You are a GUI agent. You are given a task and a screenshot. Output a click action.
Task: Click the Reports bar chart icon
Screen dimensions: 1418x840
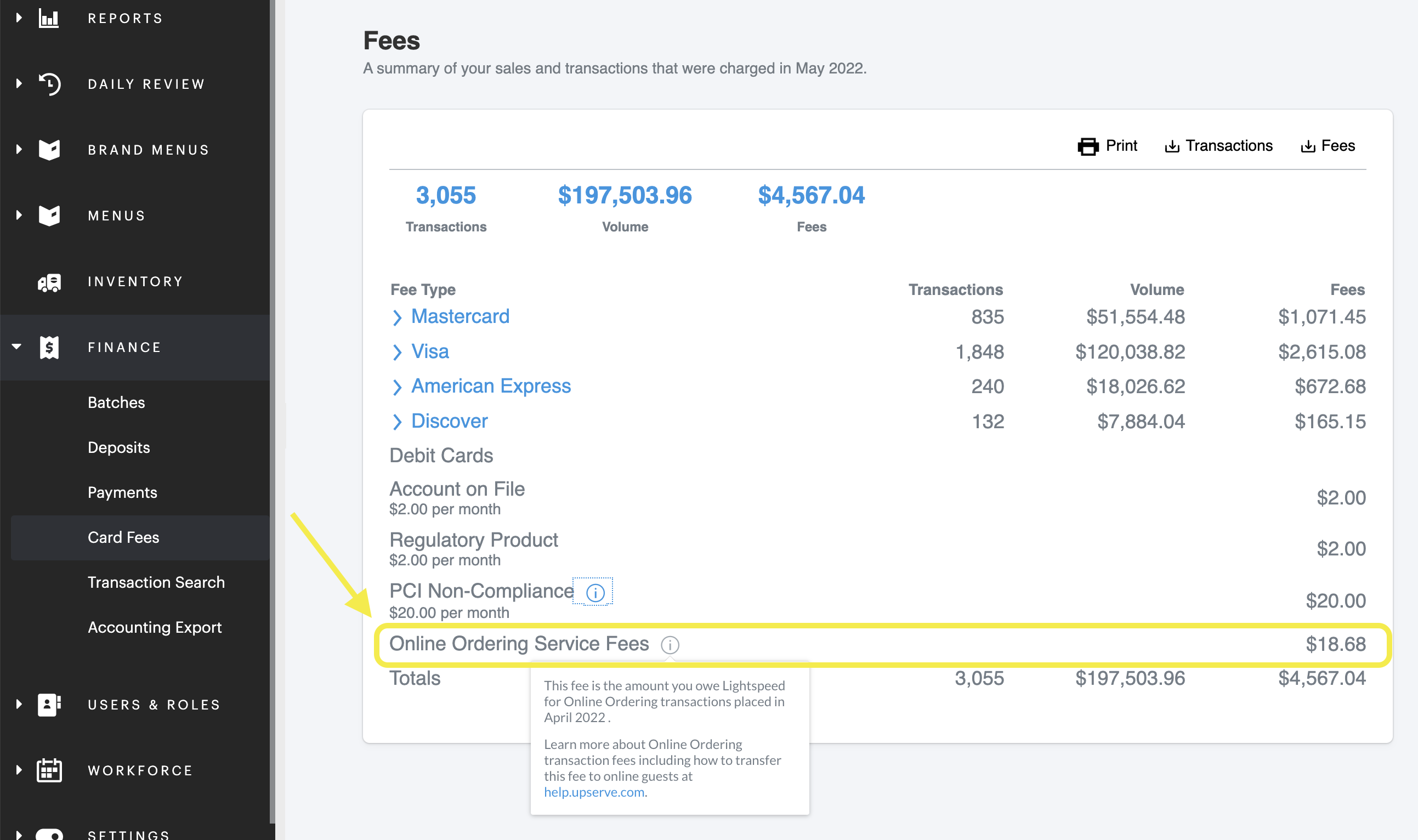pyautogui.click(x=49, y=18)
